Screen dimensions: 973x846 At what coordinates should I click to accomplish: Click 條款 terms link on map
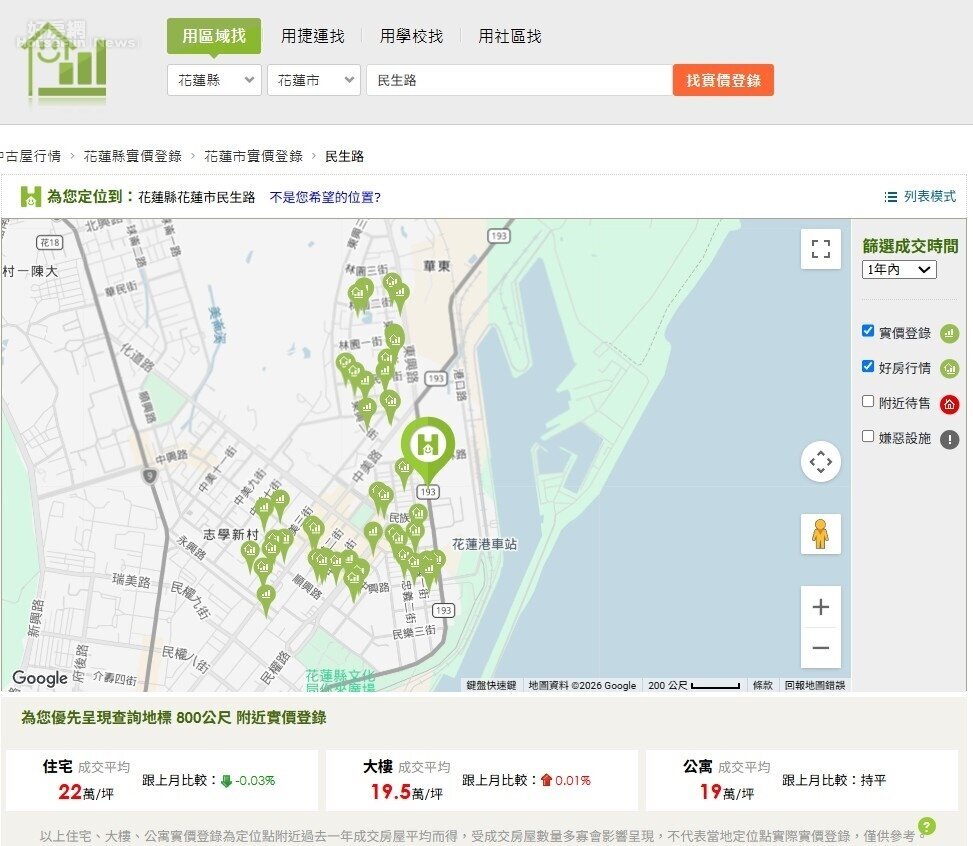tap(762, 685)
